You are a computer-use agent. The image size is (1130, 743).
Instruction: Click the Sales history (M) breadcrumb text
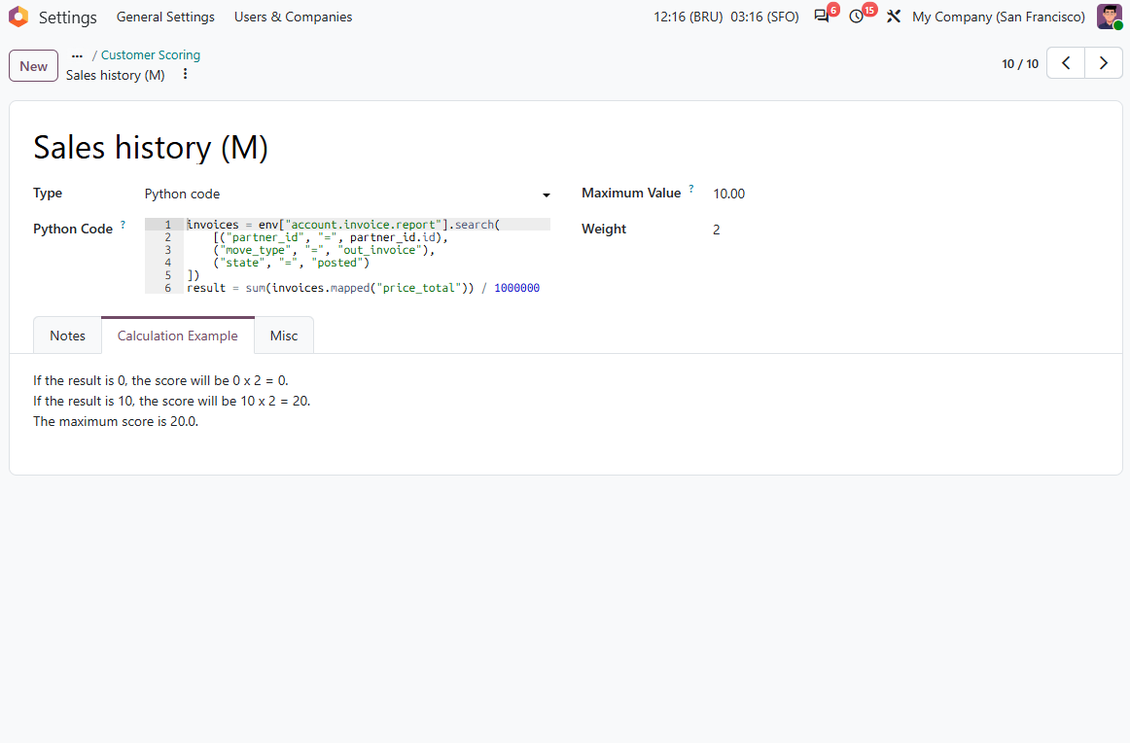tap(115, 75)
